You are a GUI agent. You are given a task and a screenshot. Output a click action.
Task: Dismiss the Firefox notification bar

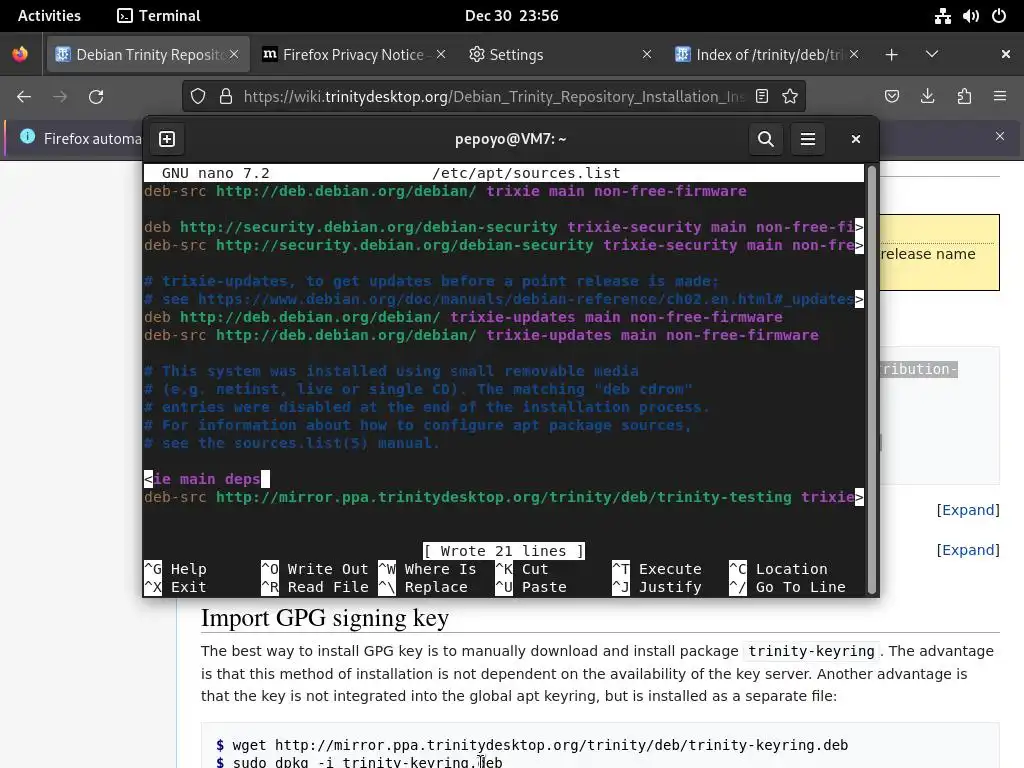[1000, 136]
